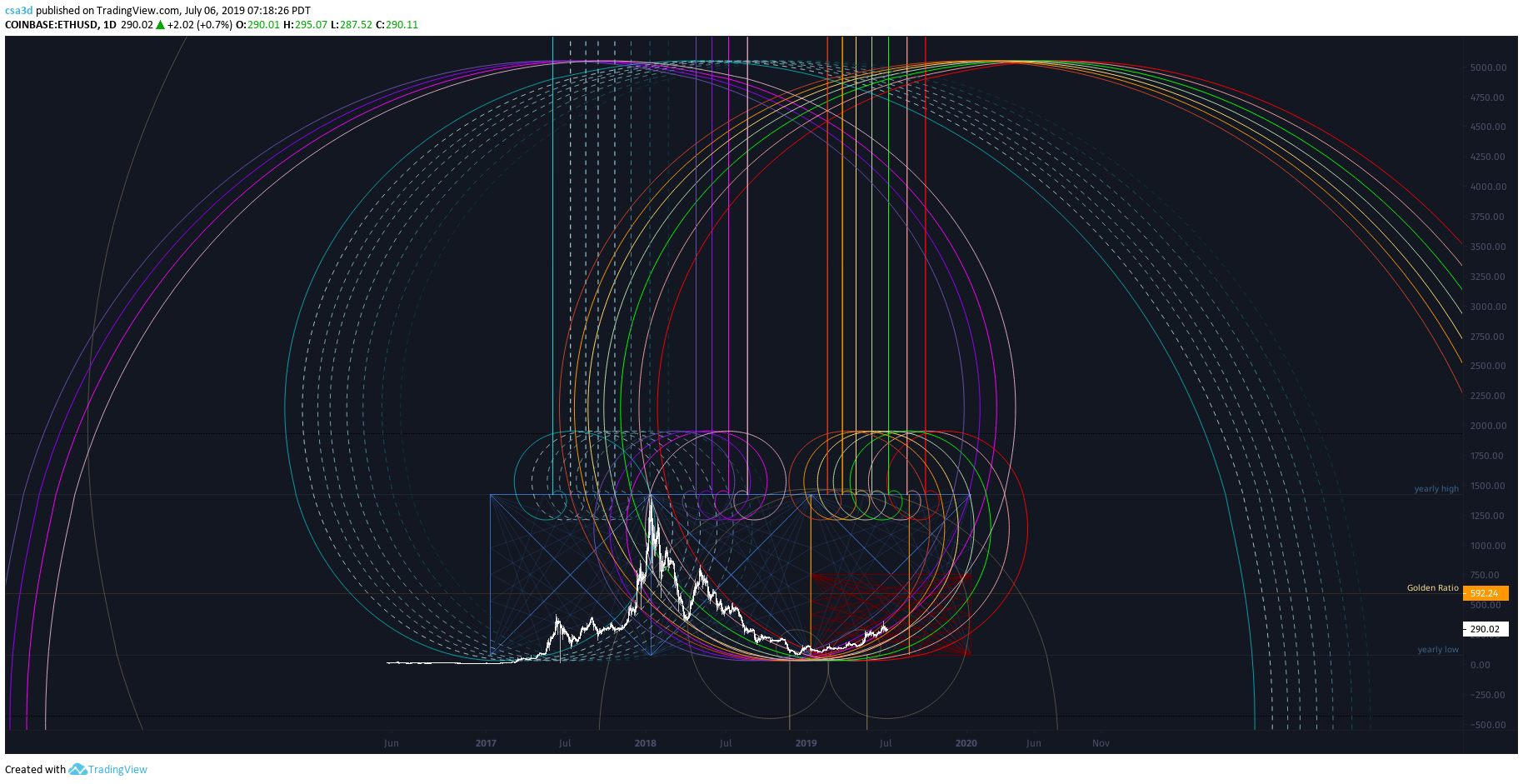Click the −250.00 price axis label
Screen dimensions: 1523x784
point(1487,695)
